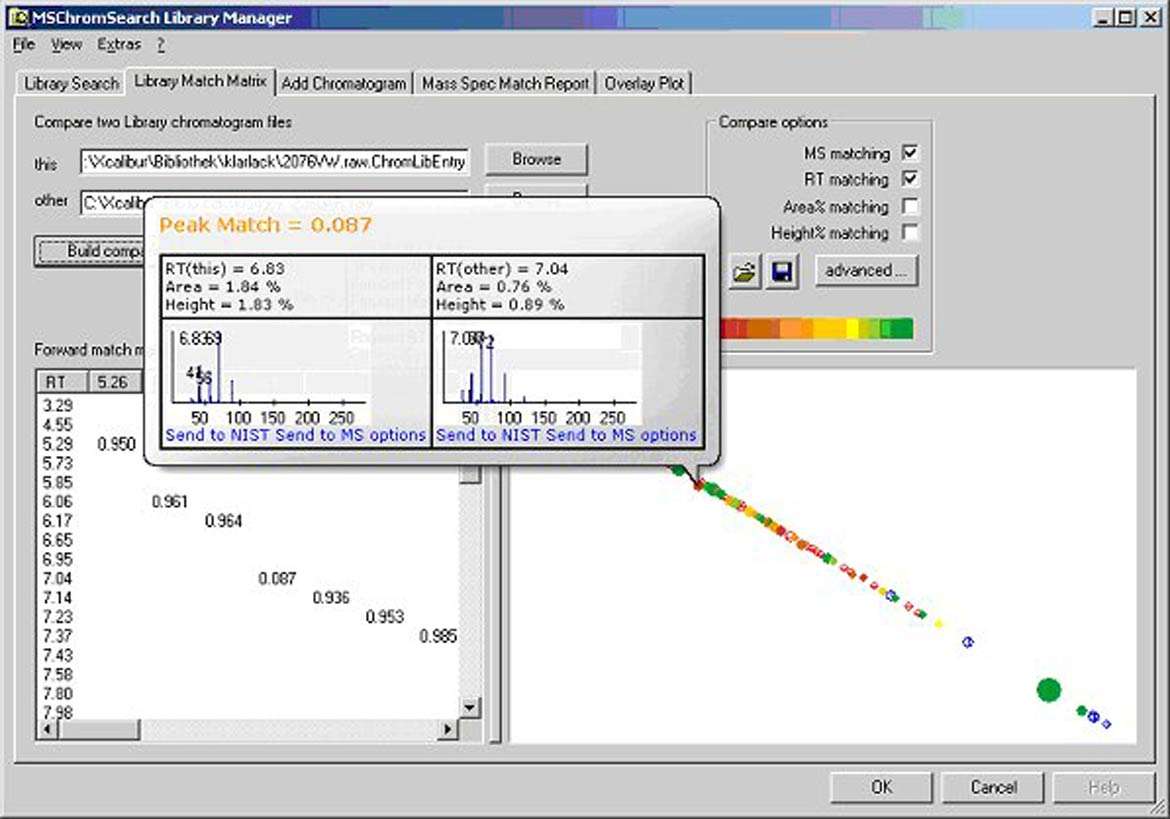The width and height of the screenshot is (1170, 819).
Task: Click the match matrix horizontal scroll right arrow
Action: (448, 729)
